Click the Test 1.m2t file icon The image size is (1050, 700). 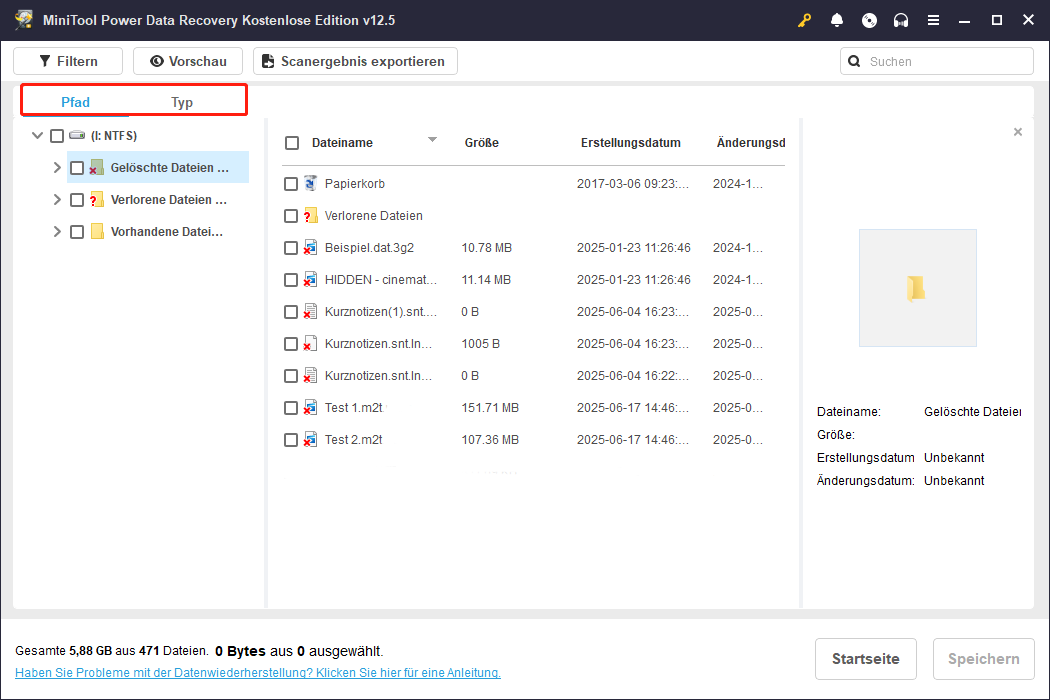(x=310, y=407)
